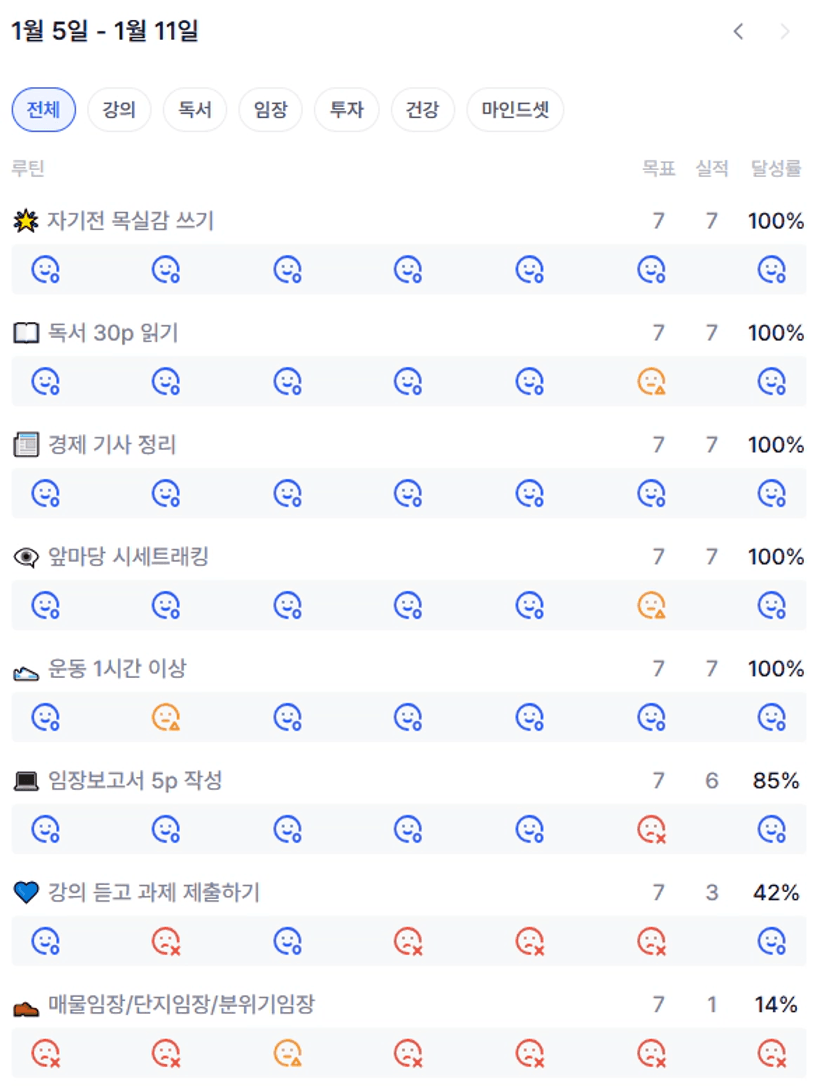Select the 강의 filter tab
827x1086 pixels.
click(x=119, y=110)
